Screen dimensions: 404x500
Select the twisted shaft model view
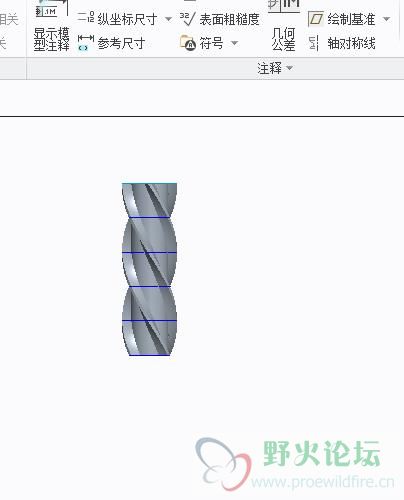[x=149, y=269]
